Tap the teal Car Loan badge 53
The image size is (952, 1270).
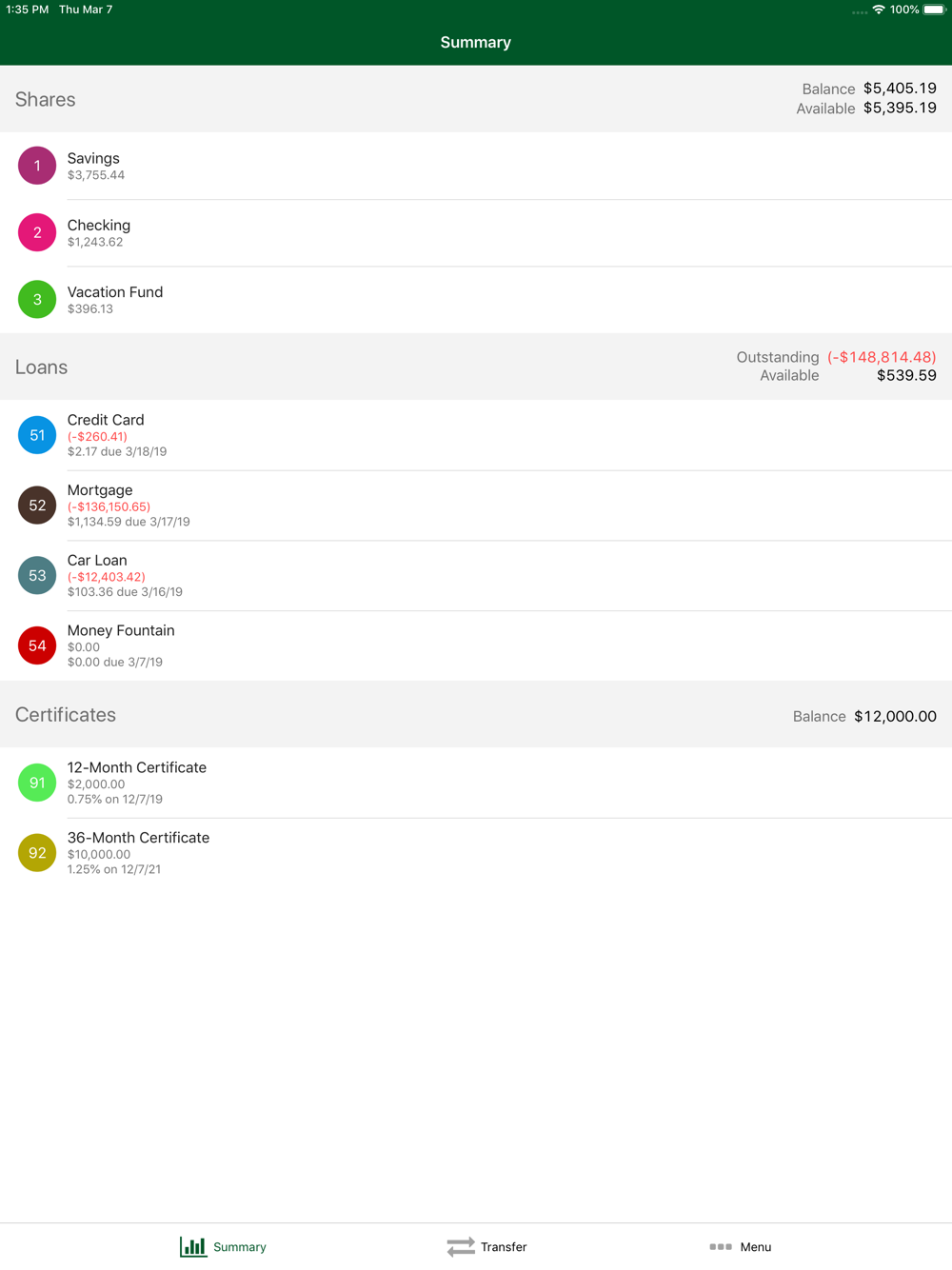click(x=37, y=575)
